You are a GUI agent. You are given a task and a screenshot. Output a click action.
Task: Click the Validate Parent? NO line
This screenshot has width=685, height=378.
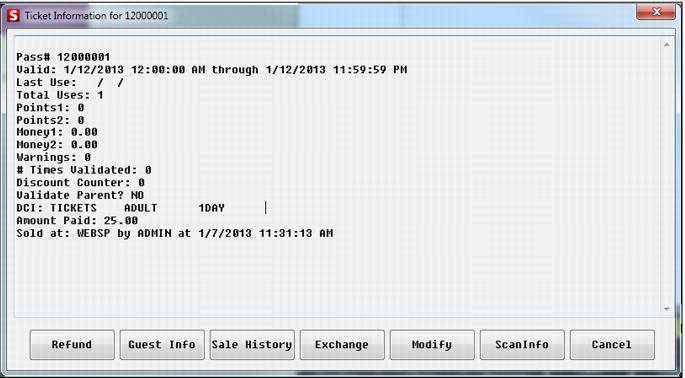click(x=80, y=195)
